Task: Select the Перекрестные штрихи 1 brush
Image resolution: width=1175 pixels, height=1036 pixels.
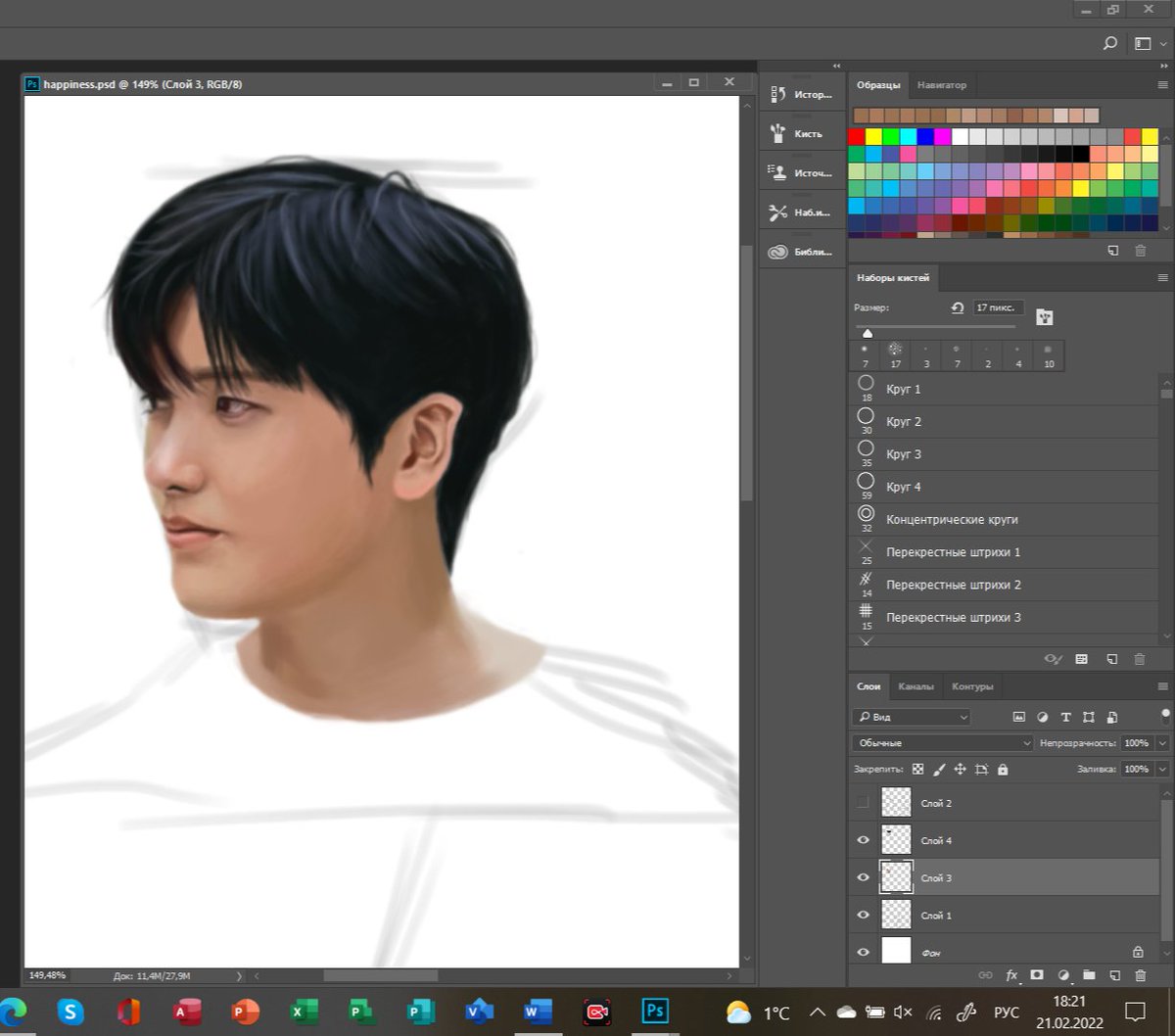Action: [1004, 552]
